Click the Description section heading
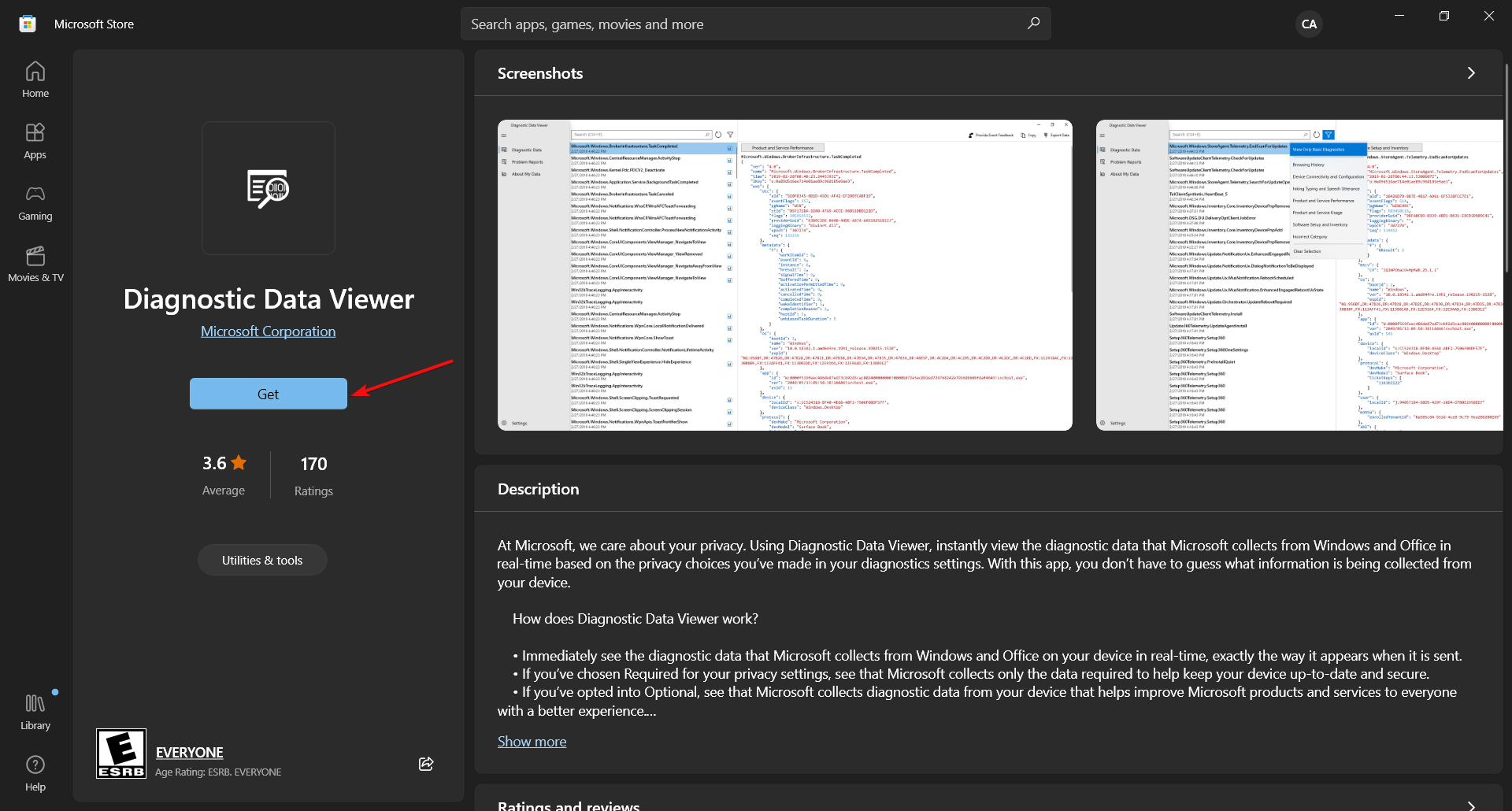The width and height of the screenshot is (1512, 811). pos(539,489)
